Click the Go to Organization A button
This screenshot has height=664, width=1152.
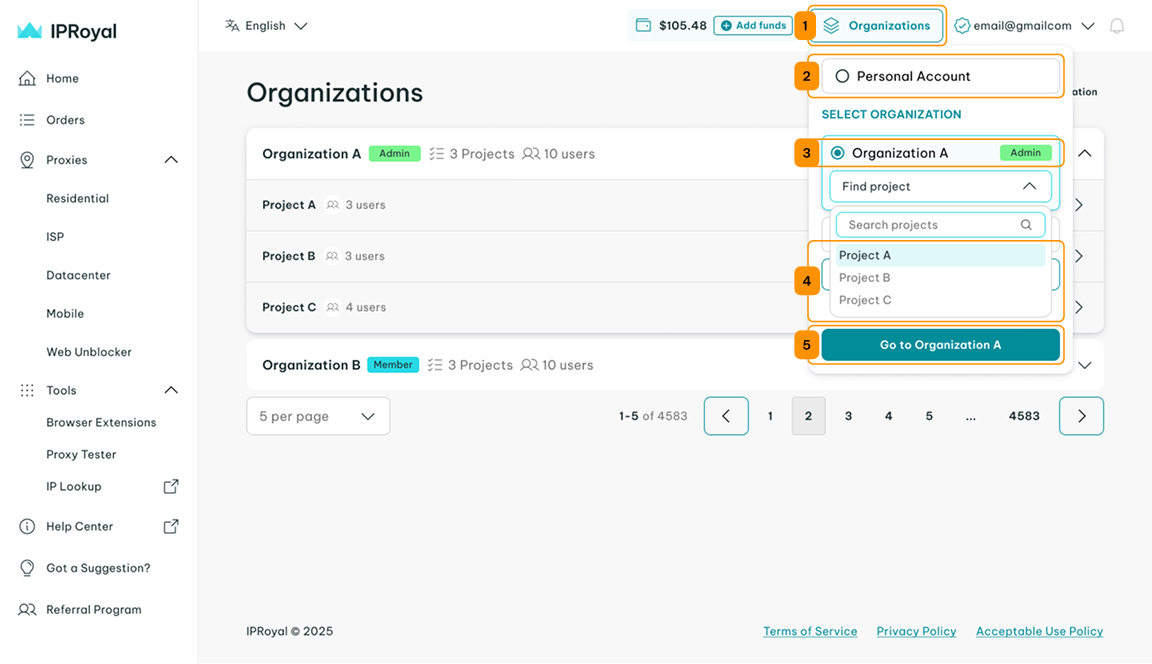pyautogui.click(x=940, y=345)
